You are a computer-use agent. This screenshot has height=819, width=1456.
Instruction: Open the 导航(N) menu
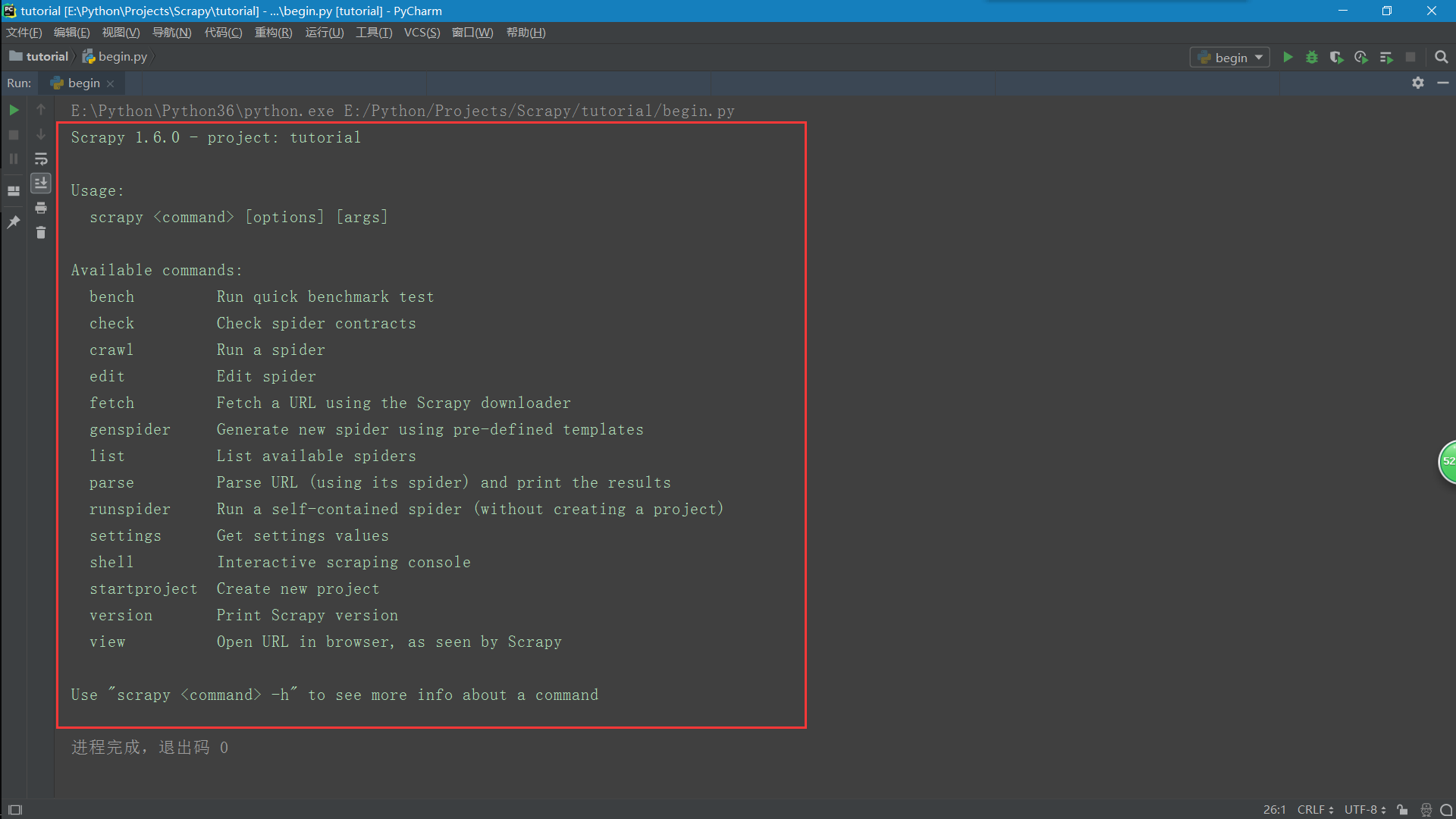coord(171,32)
